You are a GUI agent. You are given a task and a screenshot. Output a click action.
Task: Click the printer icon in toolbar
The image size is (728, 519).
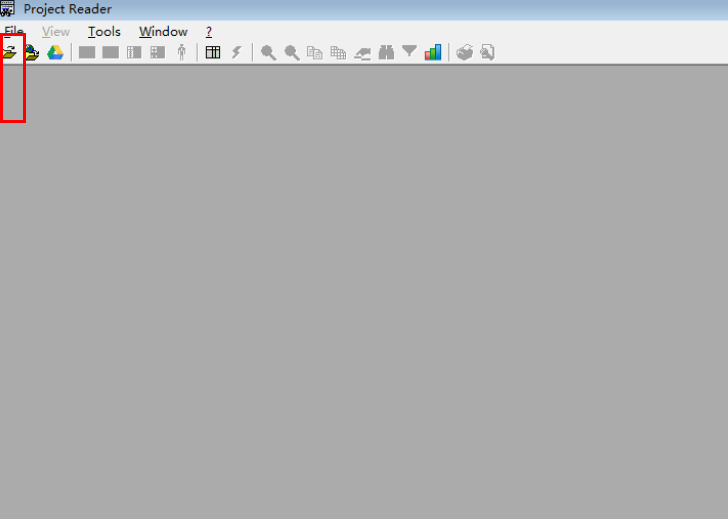[x=464, y=52]
